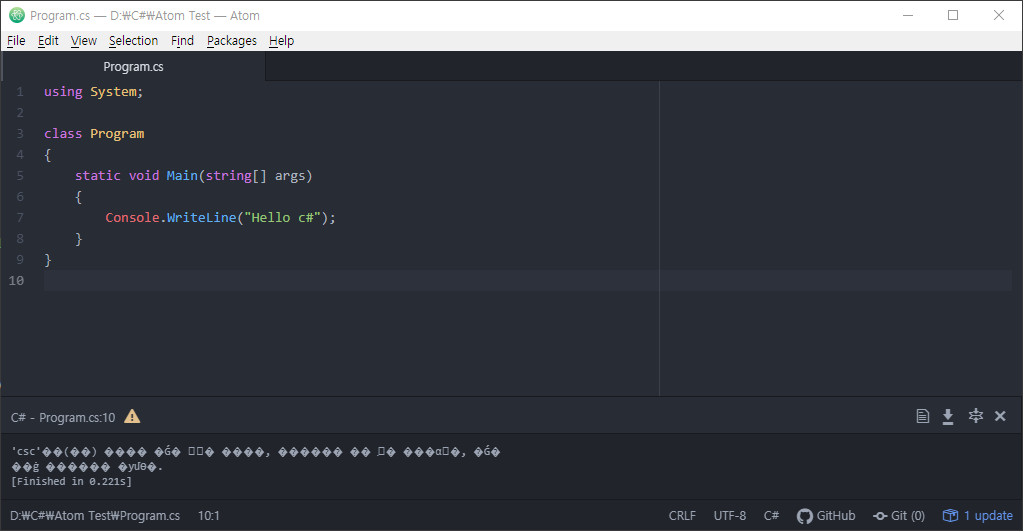Viewport: 1023px width, 531px height.
Task: Click the "Hello c#" string literal
Action: [x=282, y=217]
